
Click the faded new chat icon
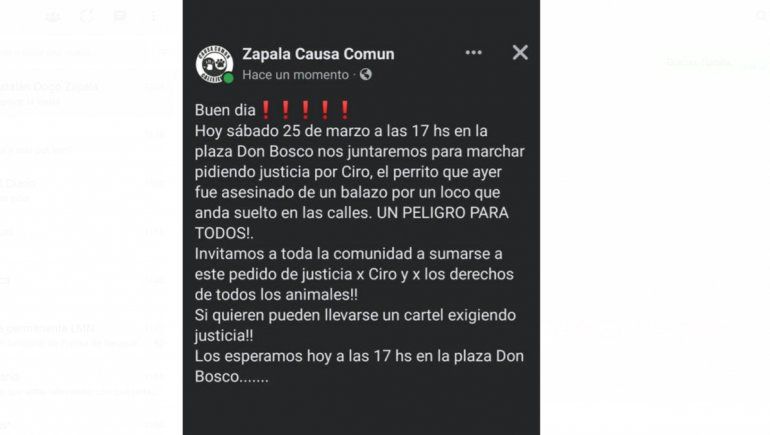tap(119, 16)
